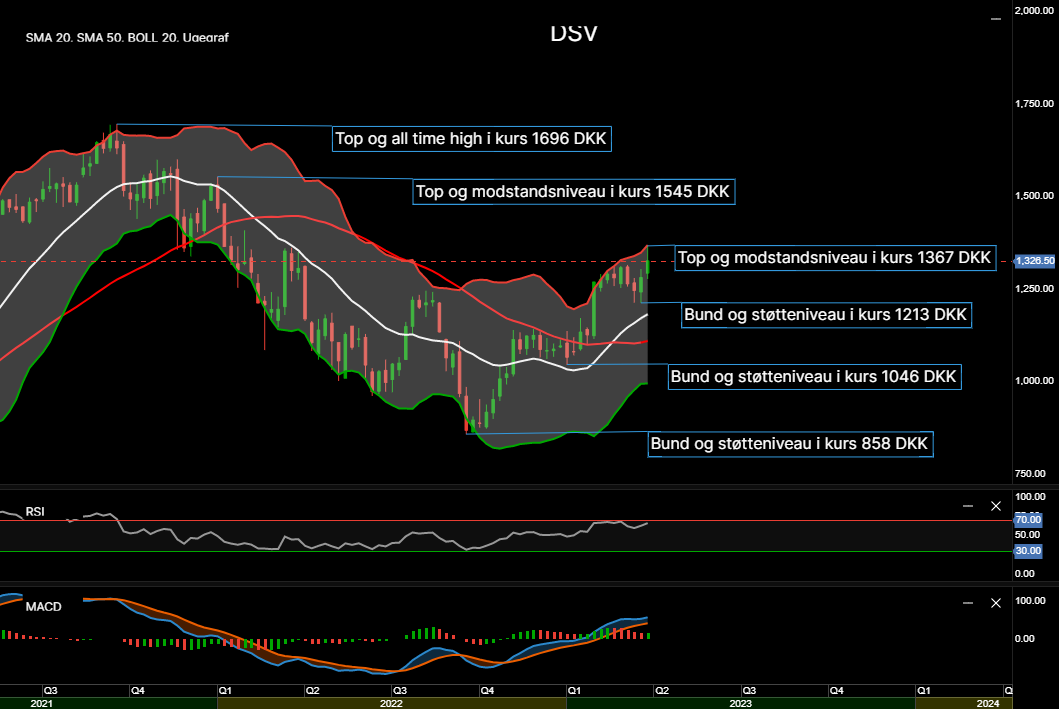This screenshot has width=1059, height=709.
Task: Select the 1545 DKK modstandsniveau label
Action: coord(573,192)
